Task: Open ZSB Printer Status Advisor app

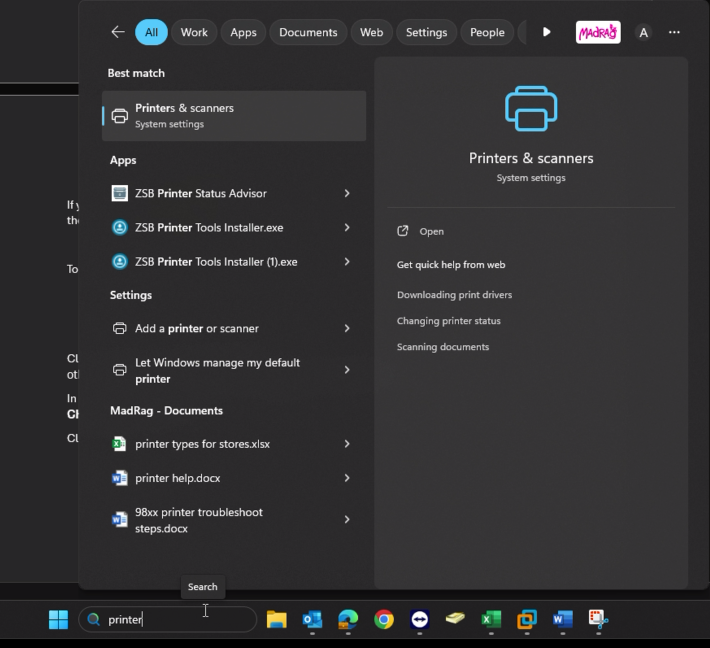Action: [234, 193]
